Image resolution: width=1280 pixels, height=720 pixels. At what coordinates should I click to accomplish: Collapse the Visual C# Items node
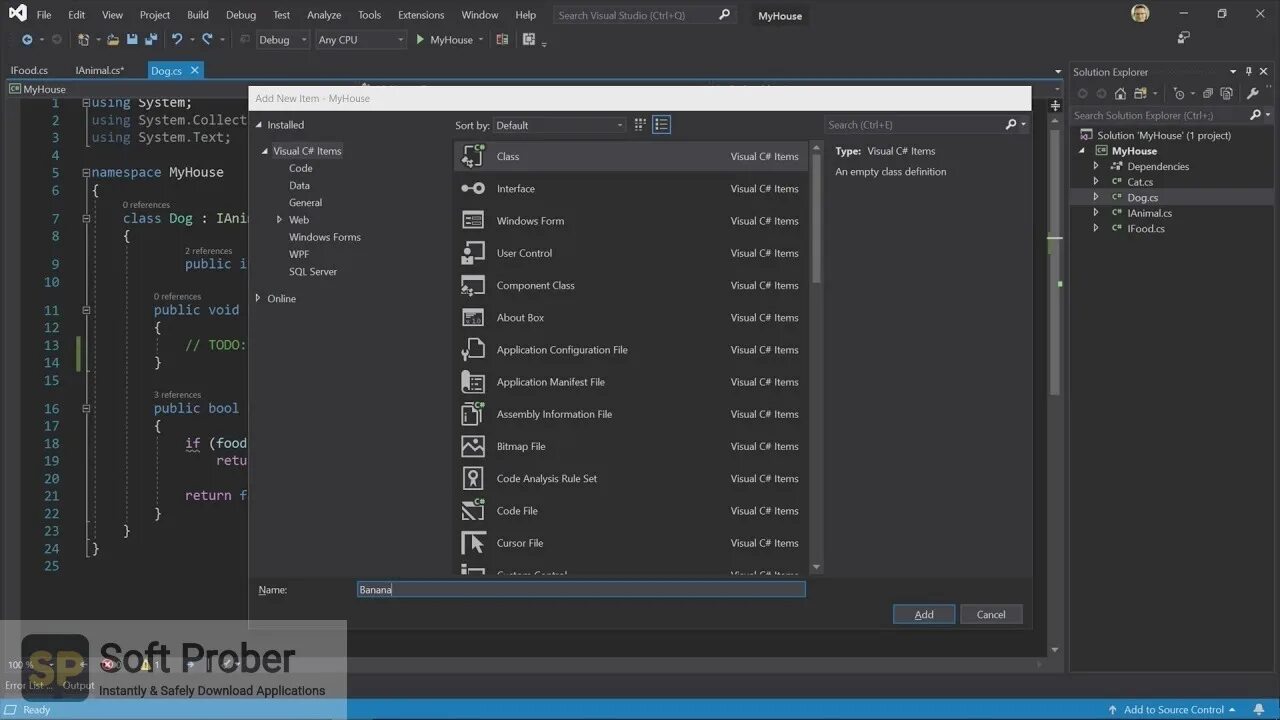coord(265,151)
